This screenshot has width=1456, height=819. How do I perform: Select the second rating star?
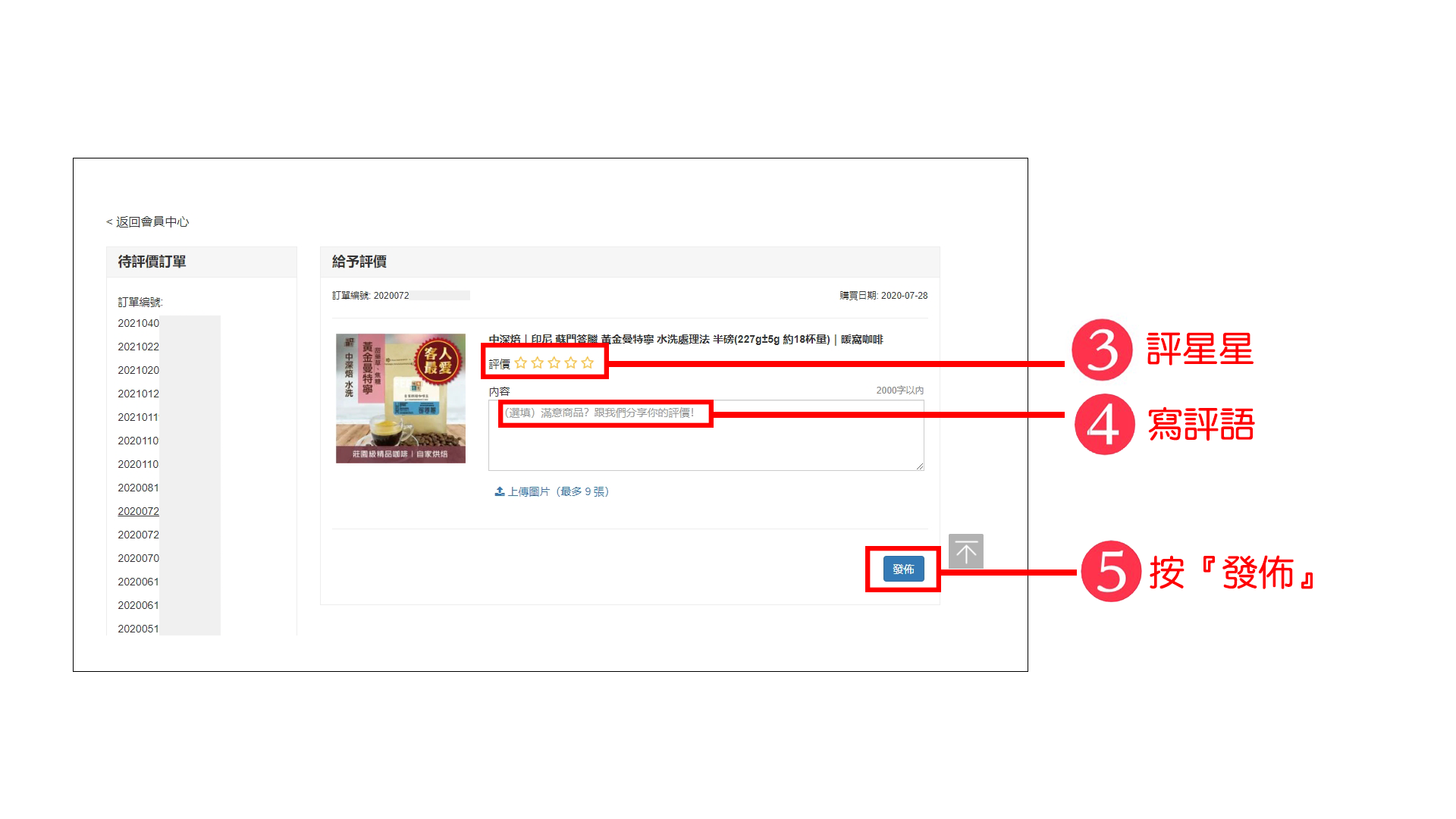[538, 363]
